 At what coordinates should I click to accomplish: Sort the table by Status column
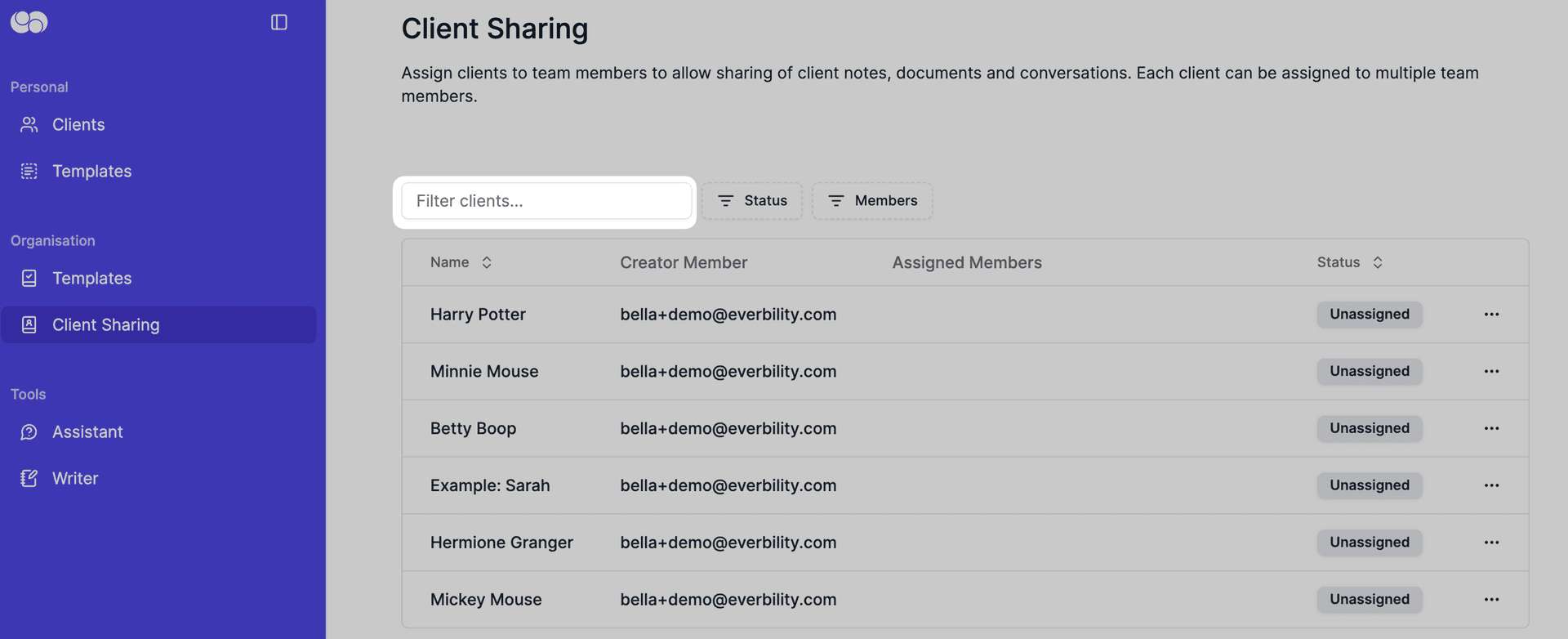[x=1349, y=262]
